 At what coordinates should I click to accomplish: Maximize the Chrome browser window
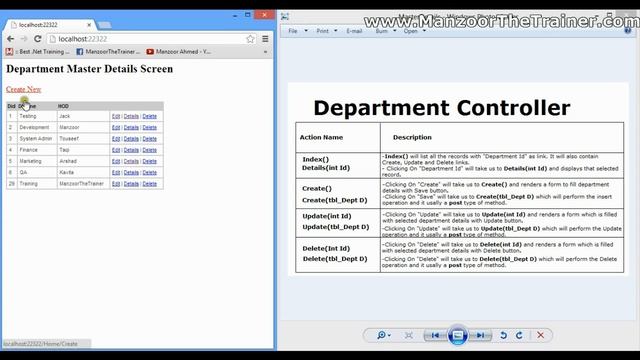point(247,15)
